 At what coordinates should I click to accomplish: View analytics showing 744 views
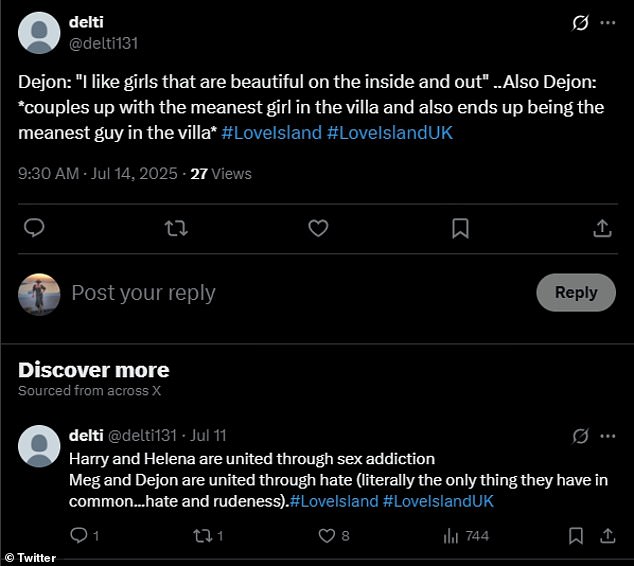[451, 536]
